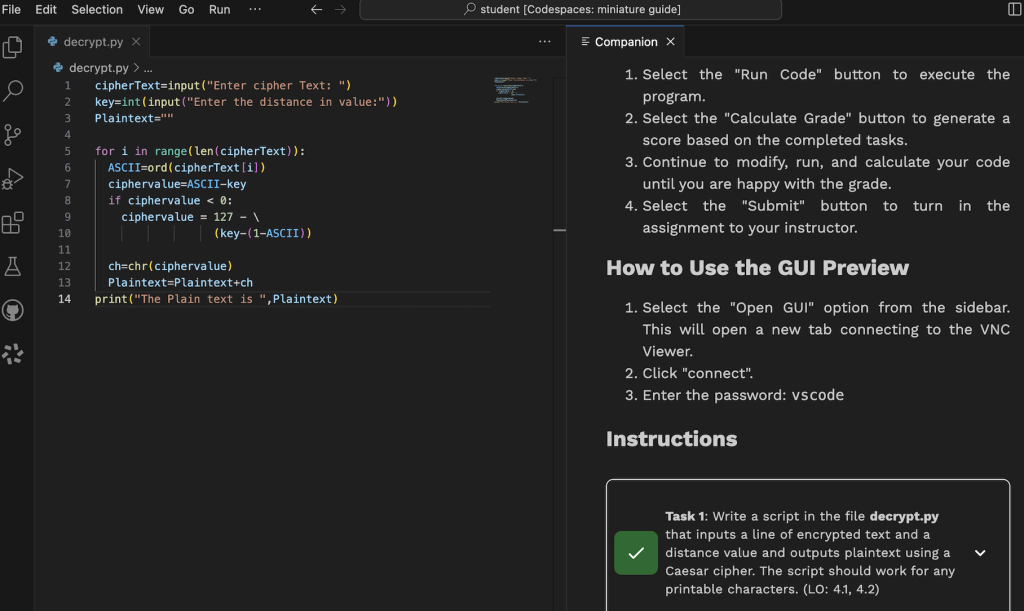The width and height of the screenshot is (1024, 611).
Task: Open the Explorer view in activity bar
Action: coord(13,47)
